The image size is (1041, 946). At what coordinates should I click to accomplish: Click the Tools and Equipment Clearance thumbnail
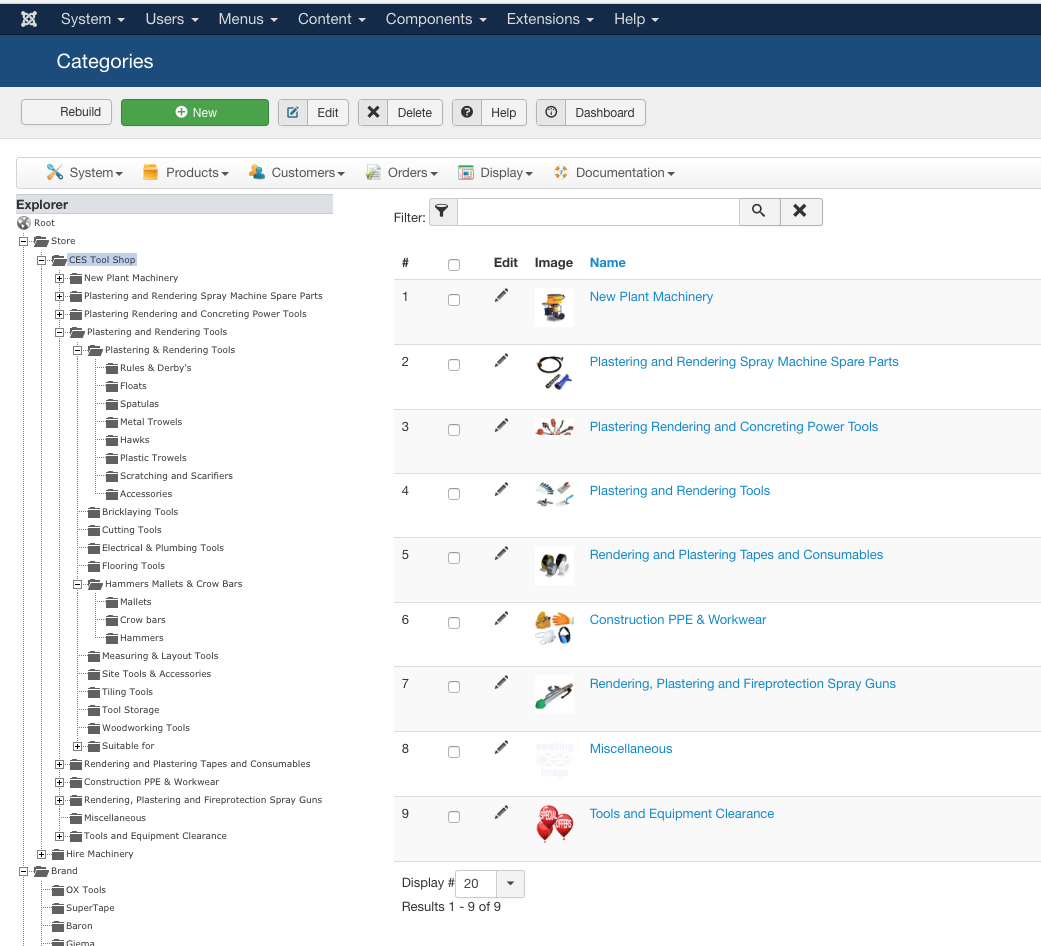[554, 824]
